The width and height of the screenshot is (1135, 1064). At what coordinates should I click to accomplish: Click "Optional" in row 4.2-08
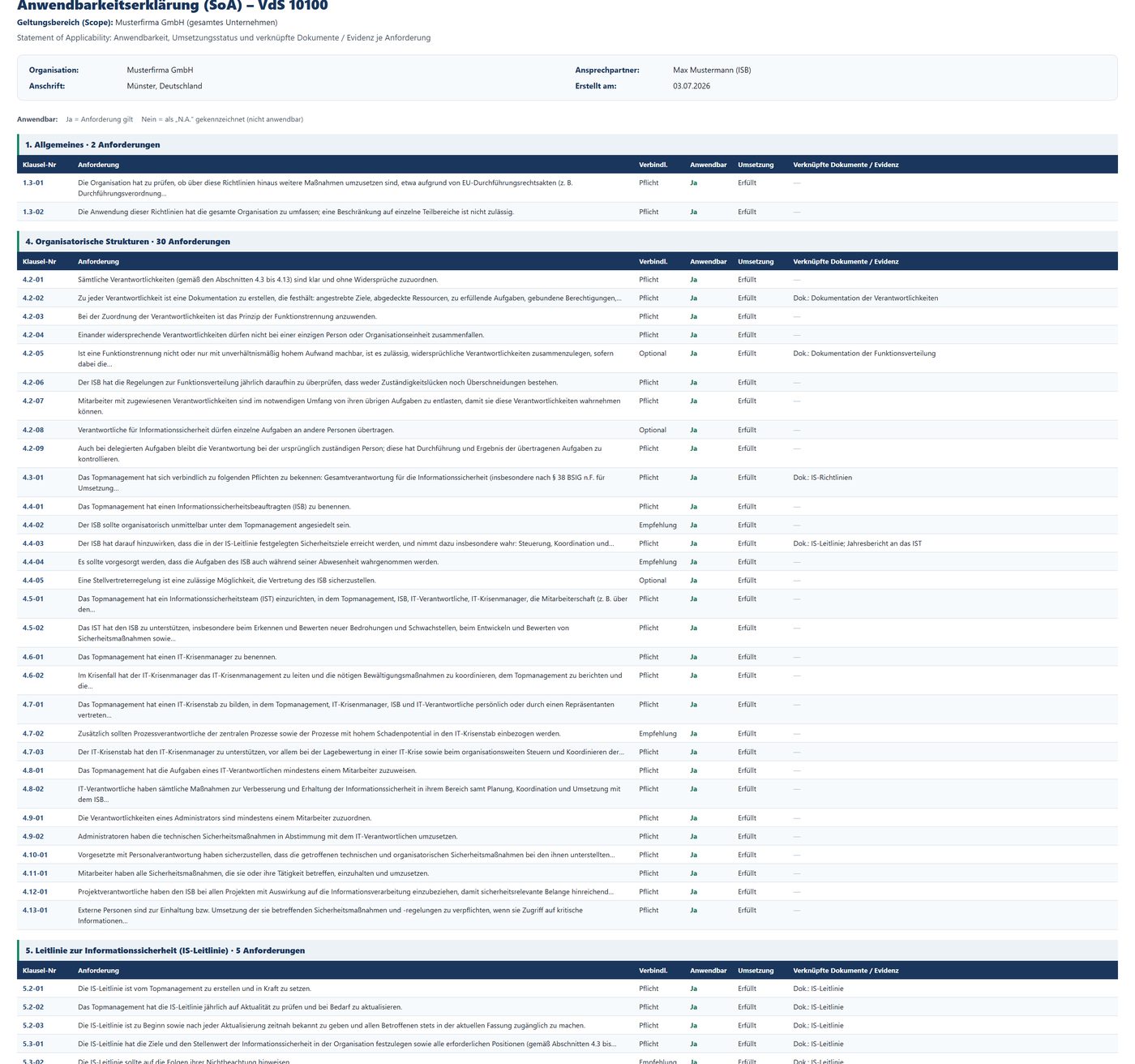[653, 431]
